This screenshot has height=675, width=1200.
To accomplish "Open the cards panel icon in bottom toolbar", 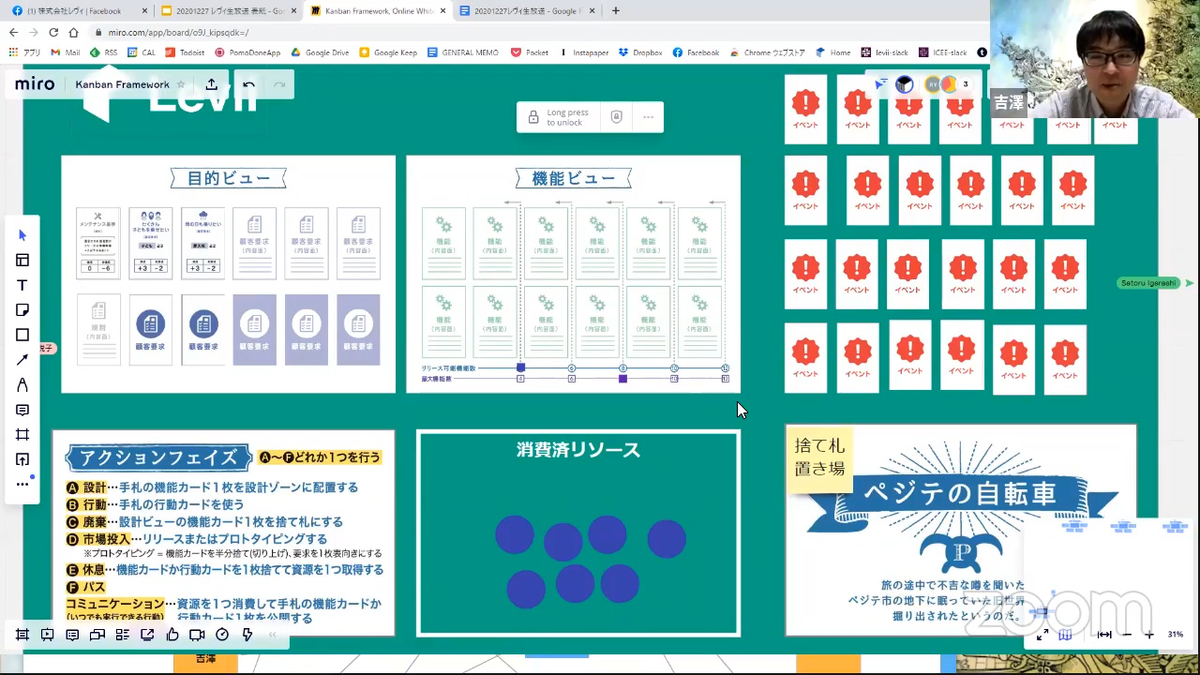I will click(x=97, y=635).
